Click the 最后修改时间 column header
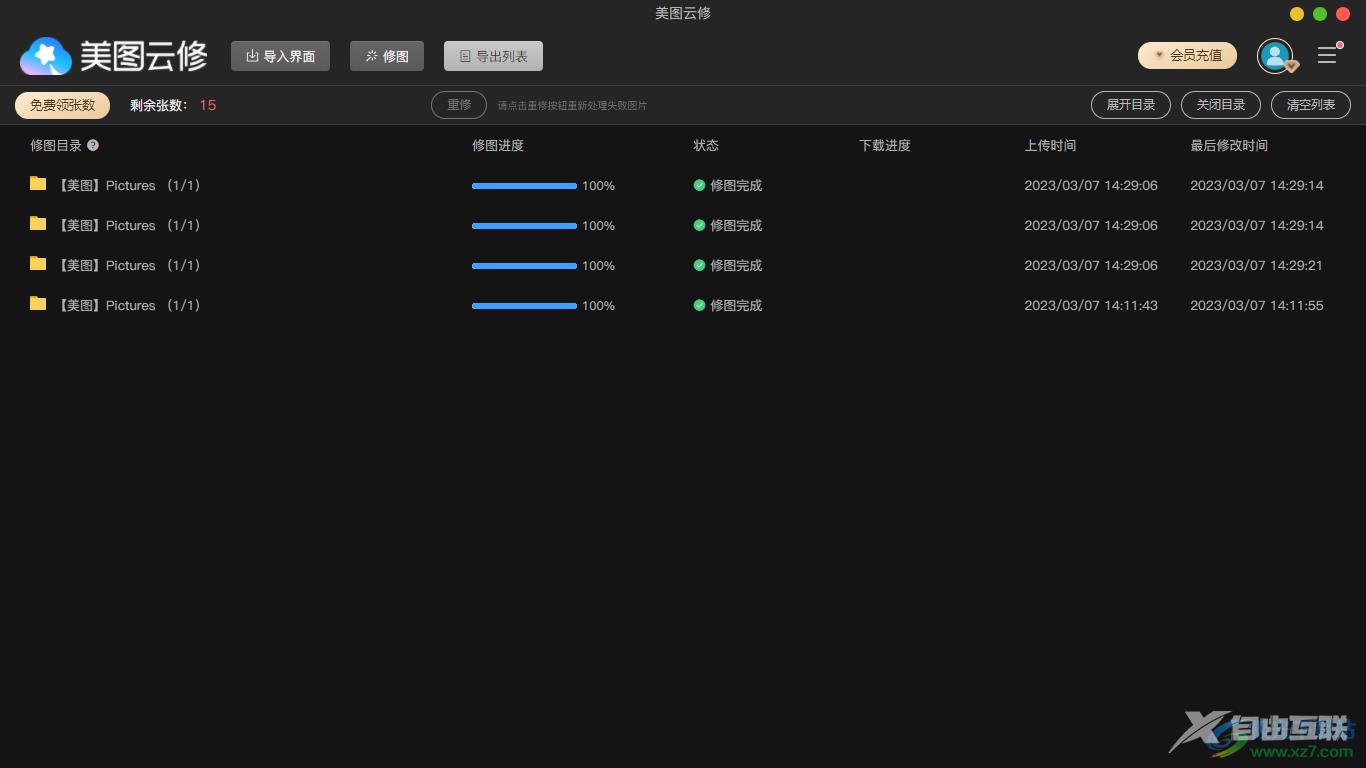Viewport: 1366px width, 768px height. pos(1229,145)
